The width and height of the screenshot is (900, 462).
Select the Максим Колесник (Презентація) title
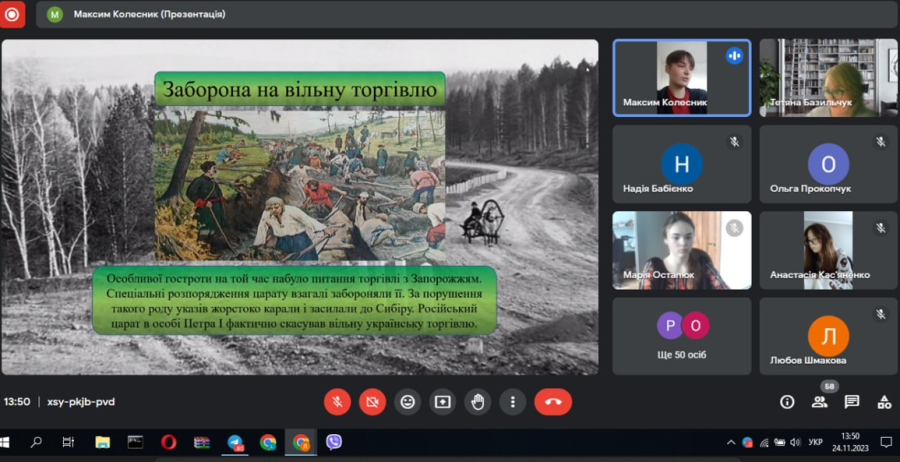coord(149,14)
